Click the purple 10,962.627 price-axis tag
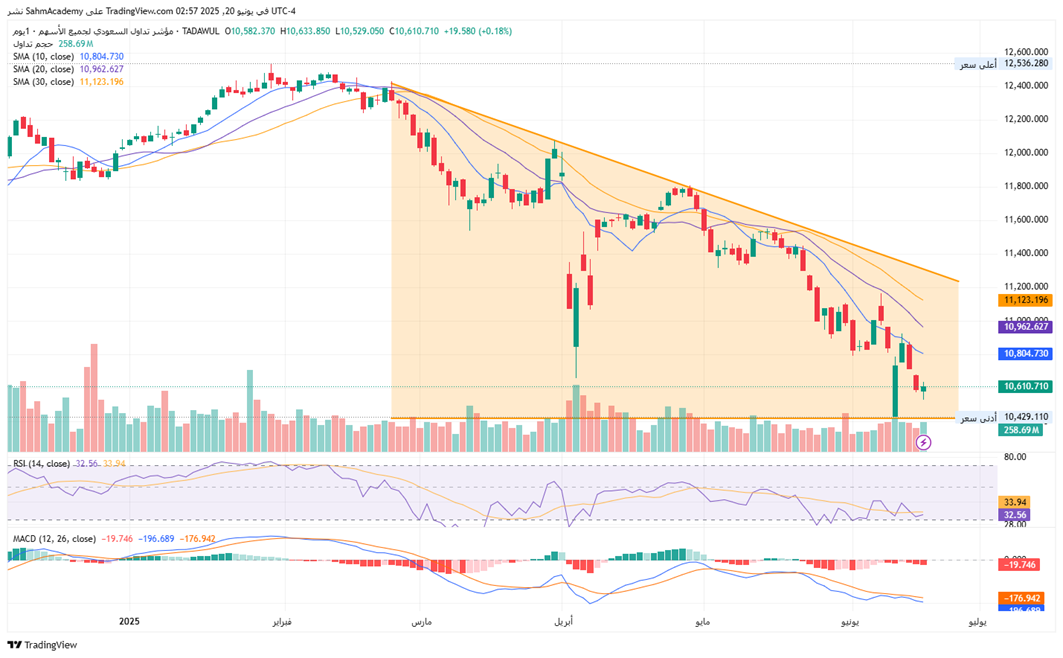Screen dimensions: 1063x658 (1024, 327)
